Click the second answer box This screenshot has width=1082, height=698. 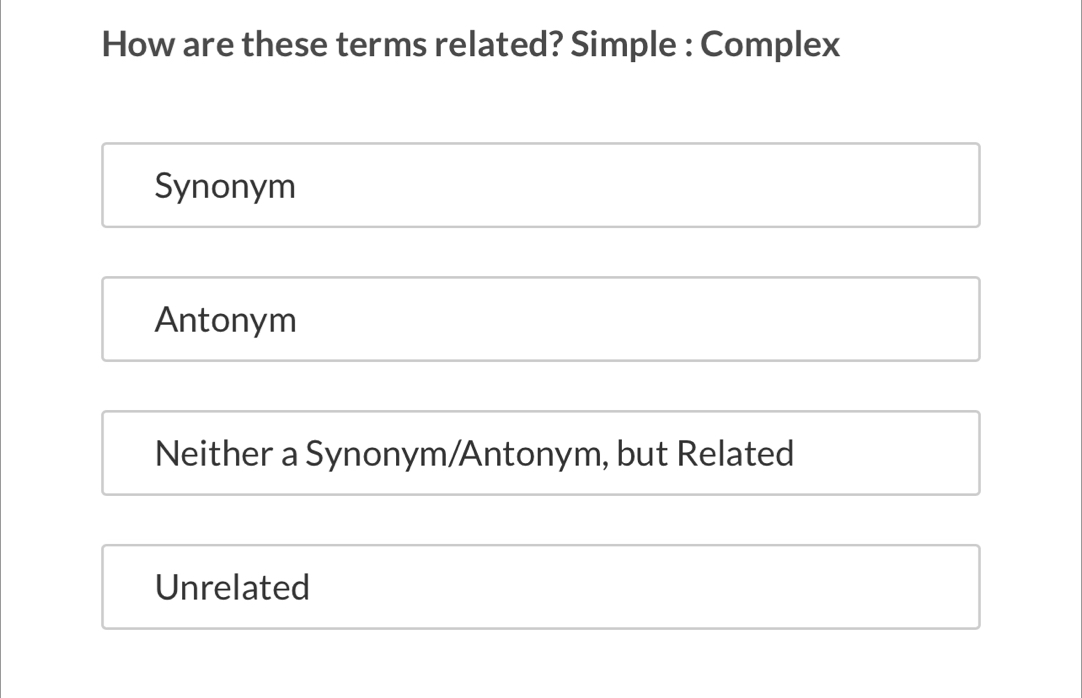pos(540,320)
